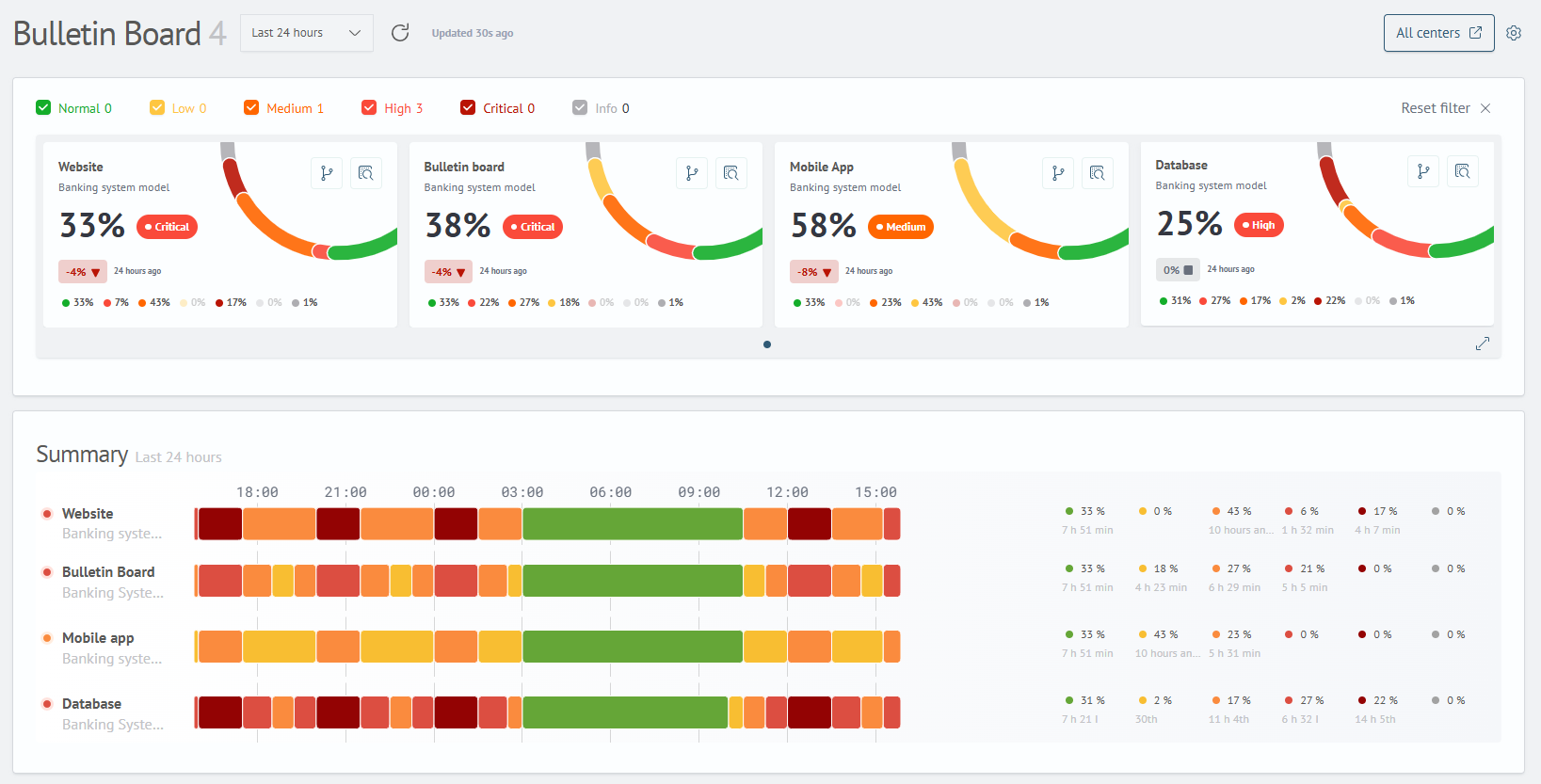Toggle the Normal filter checkbox
This screenshot has width=1541, height=784.
pos(43,107)
